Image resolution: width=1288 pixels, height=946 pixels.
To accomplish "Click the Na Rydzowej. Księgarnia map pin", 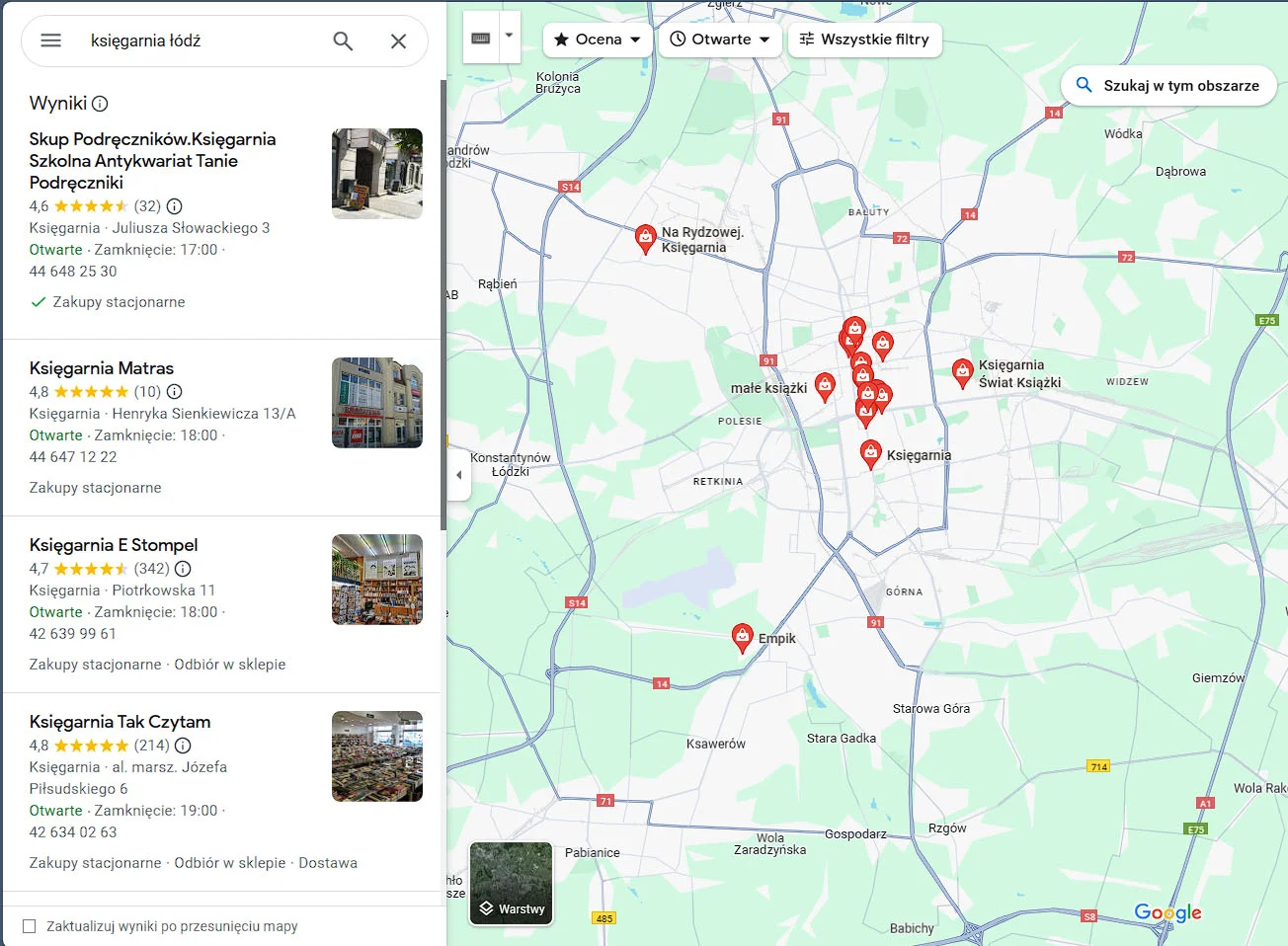I will (x=645, y=238).
